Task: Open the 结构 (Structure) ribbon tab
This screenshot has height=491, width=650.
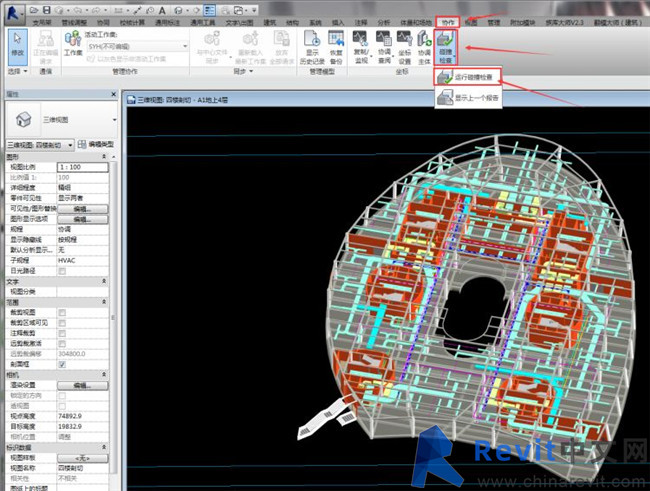Action: pyautogui.click(x=292, y=22)
